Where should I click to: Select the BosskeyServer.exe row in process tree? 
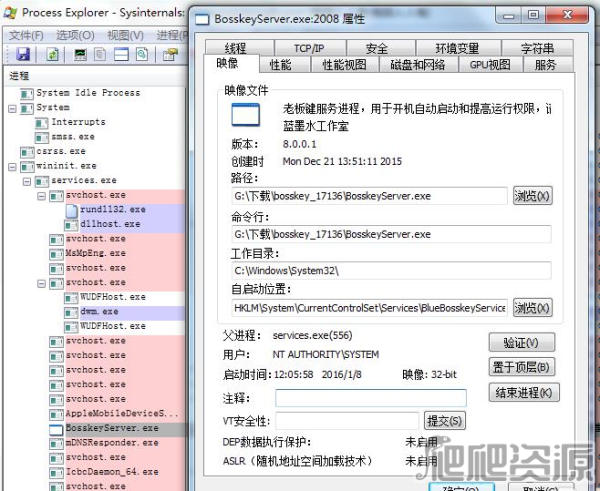[x=117, y=429]
